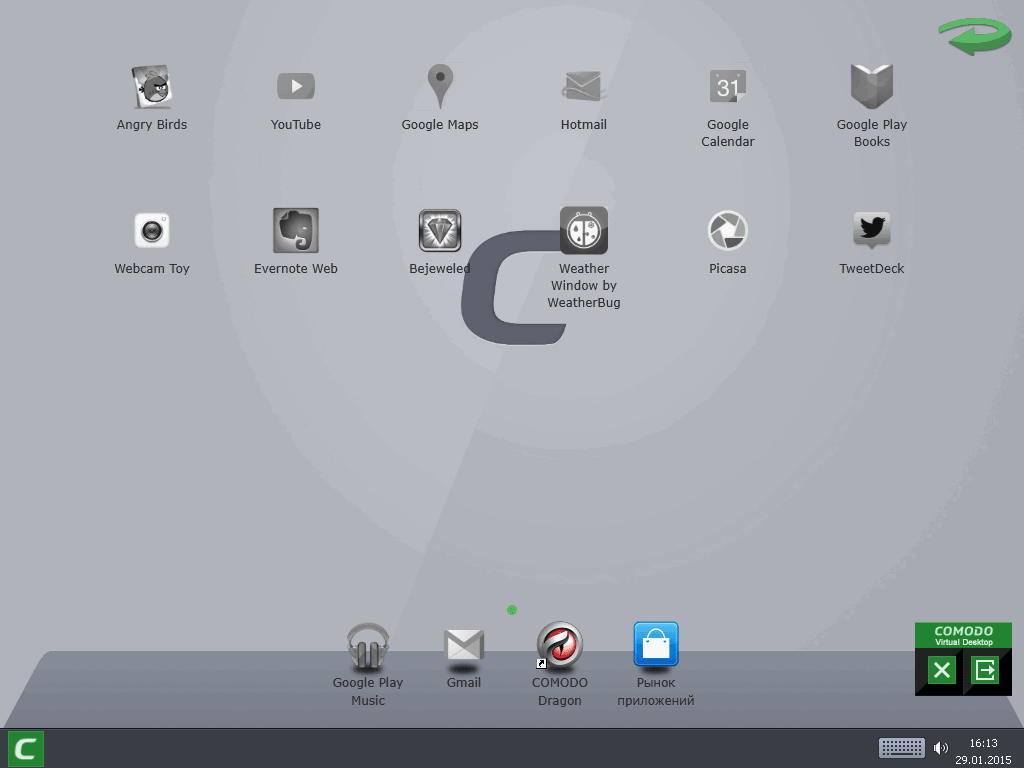Launch Webcam Toy

click(151, 230)
